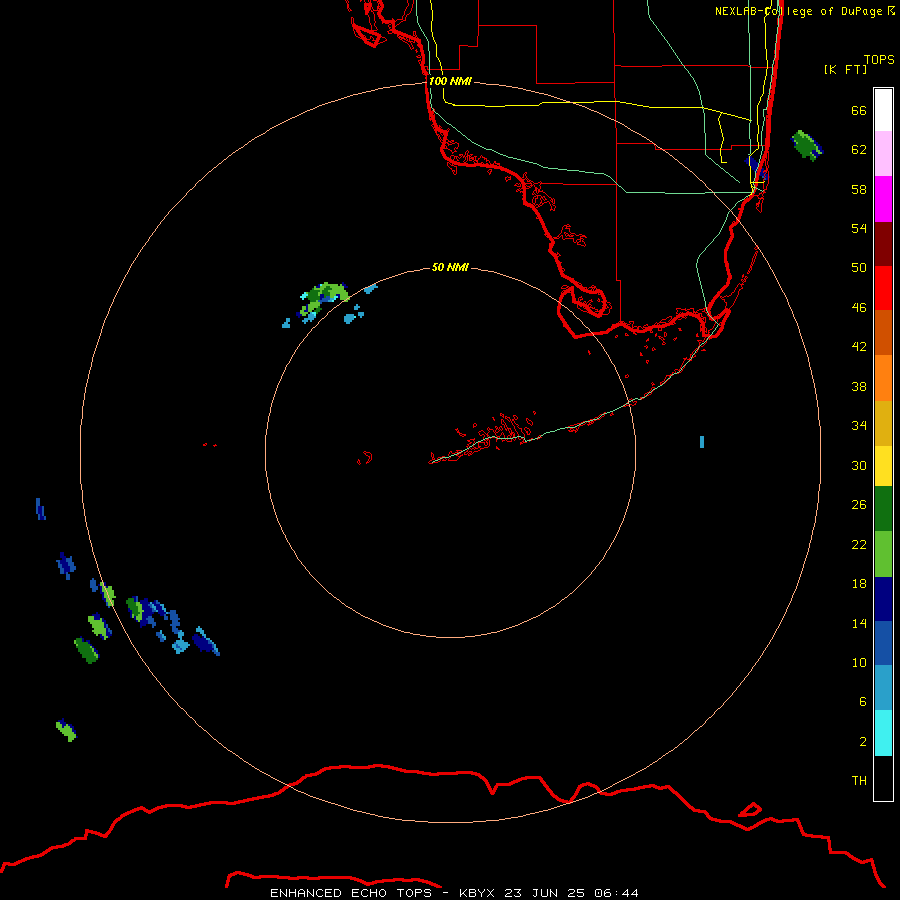Click the '50 NMI' range ring label

pyautogui.click(x=450, y=267)
